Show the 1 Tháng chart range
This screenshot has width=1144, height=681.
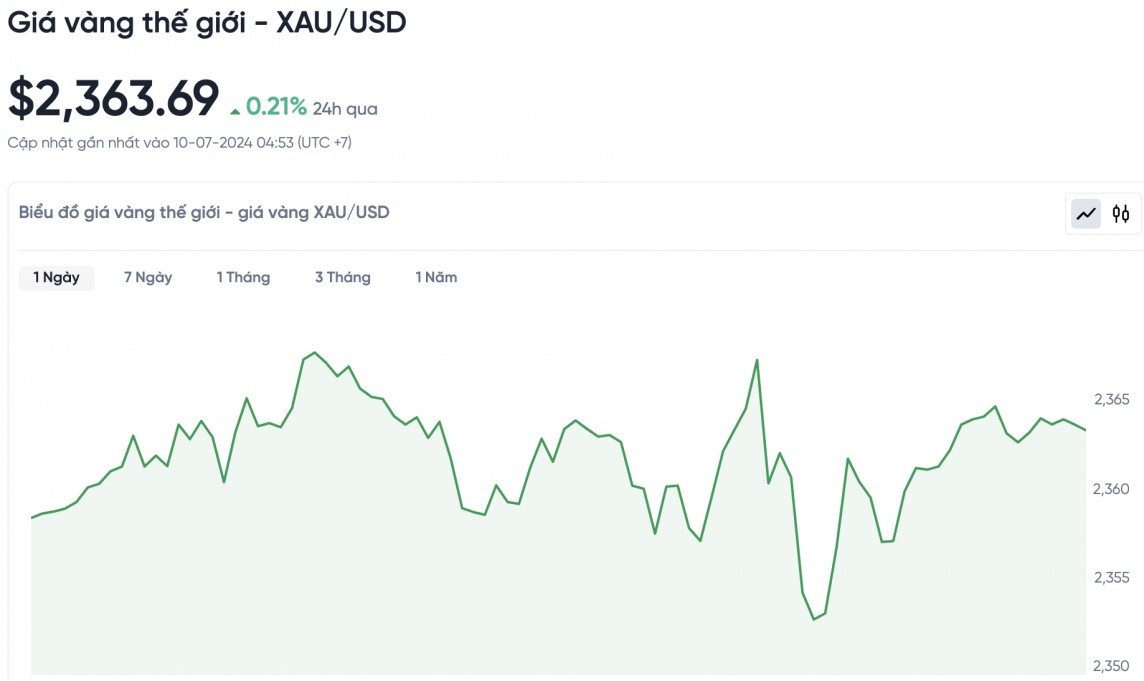click(x=243, y=277)
